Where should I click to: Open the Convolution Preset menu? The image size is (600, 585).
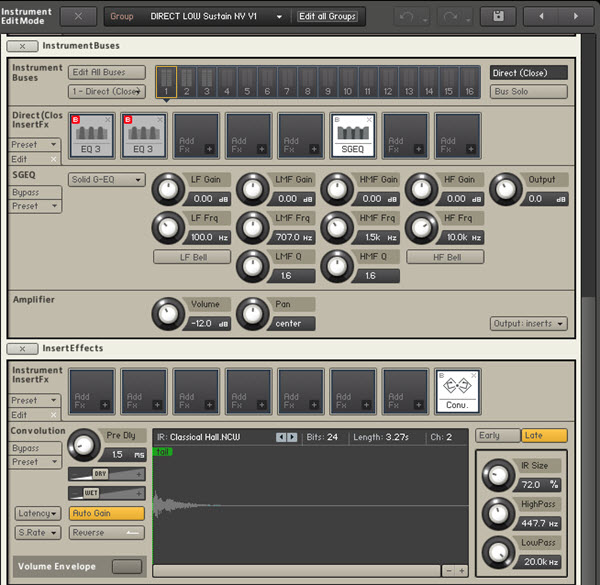click(35, 462)
